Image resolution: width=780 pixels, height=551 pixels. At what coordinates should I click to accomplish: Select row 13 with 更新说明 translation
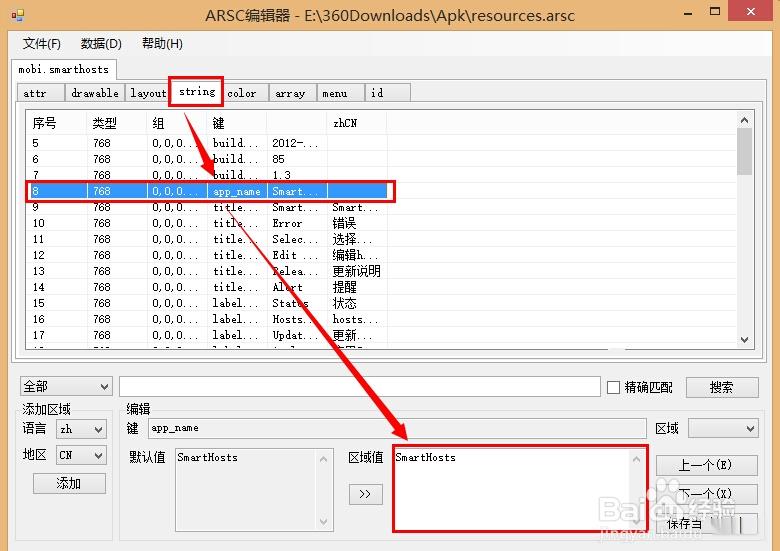coord(206,271)
